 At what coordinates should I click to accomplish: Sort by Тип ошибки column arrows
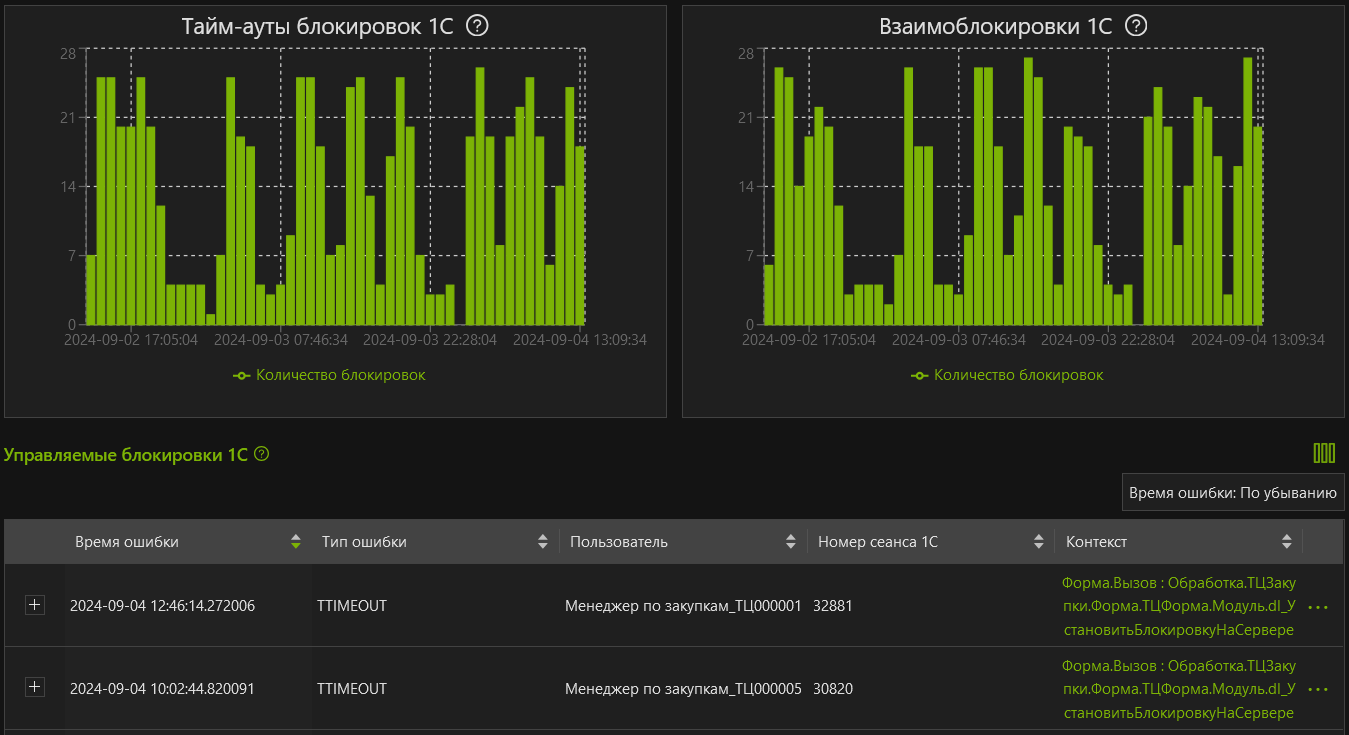click(543, 542)
